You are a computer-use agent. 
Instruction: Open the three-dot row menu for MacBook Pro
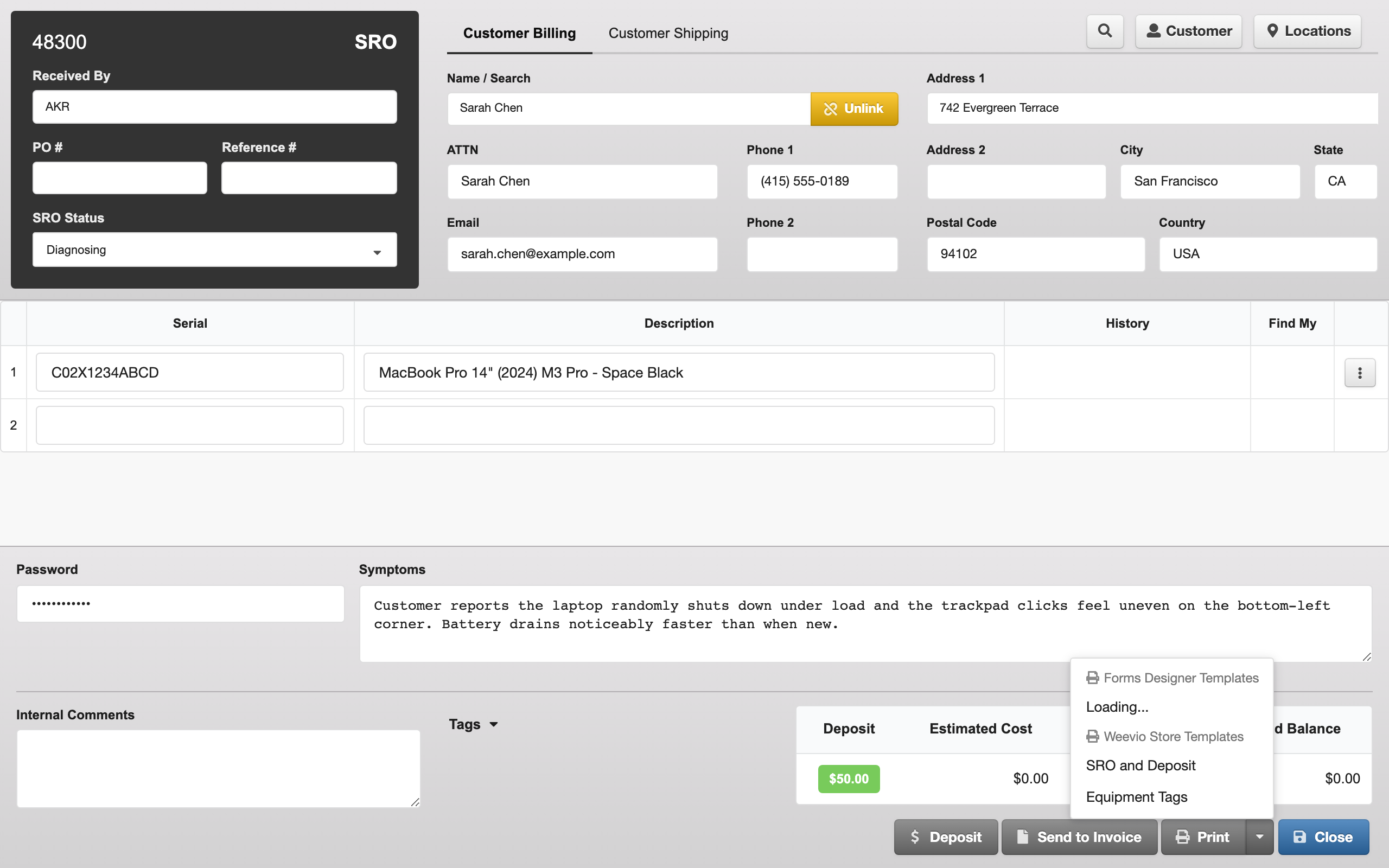tap(1360, 373)
